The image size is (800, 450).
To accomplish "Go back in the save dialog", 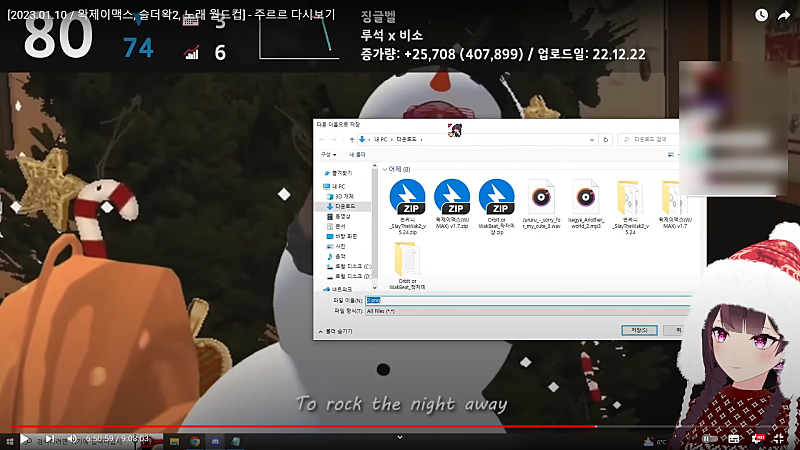I will click(321, 139).
